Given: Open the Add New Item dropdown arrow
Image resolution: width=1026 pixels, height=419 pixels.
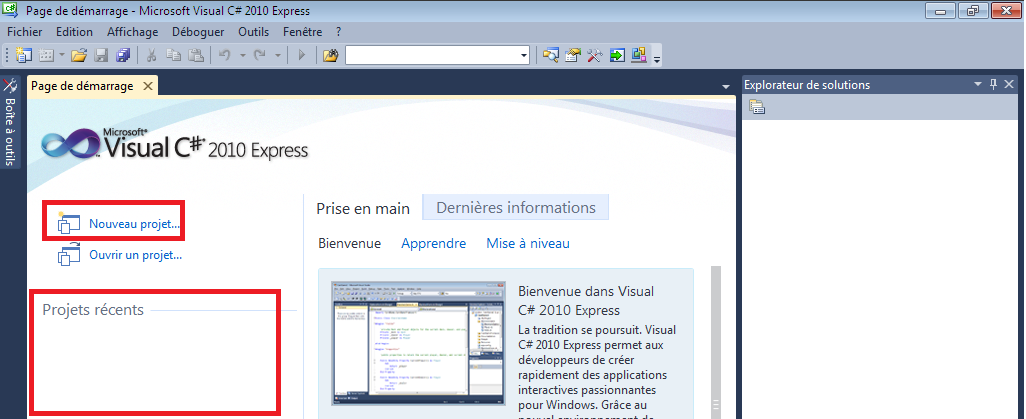Looking at the screenshot, I should 62,56.
